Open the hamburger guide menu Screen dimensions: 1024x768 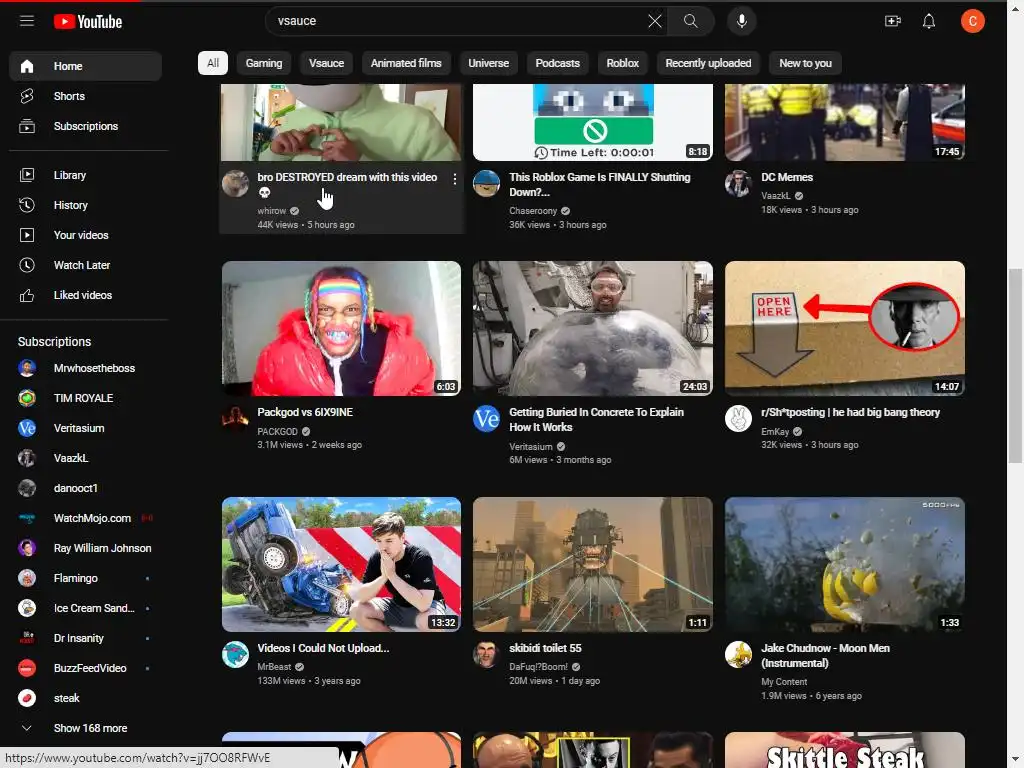[x=27, y=21]
